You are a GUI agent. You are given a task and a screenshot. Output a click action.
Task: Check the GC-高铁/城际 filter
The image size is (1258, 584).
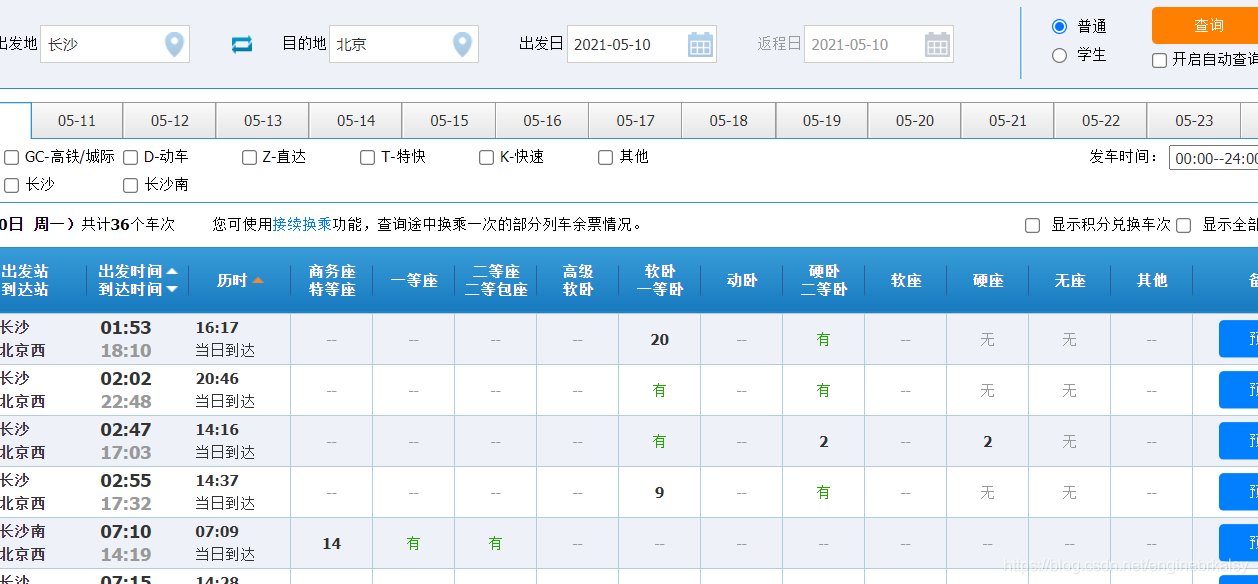tap(12, 157)
